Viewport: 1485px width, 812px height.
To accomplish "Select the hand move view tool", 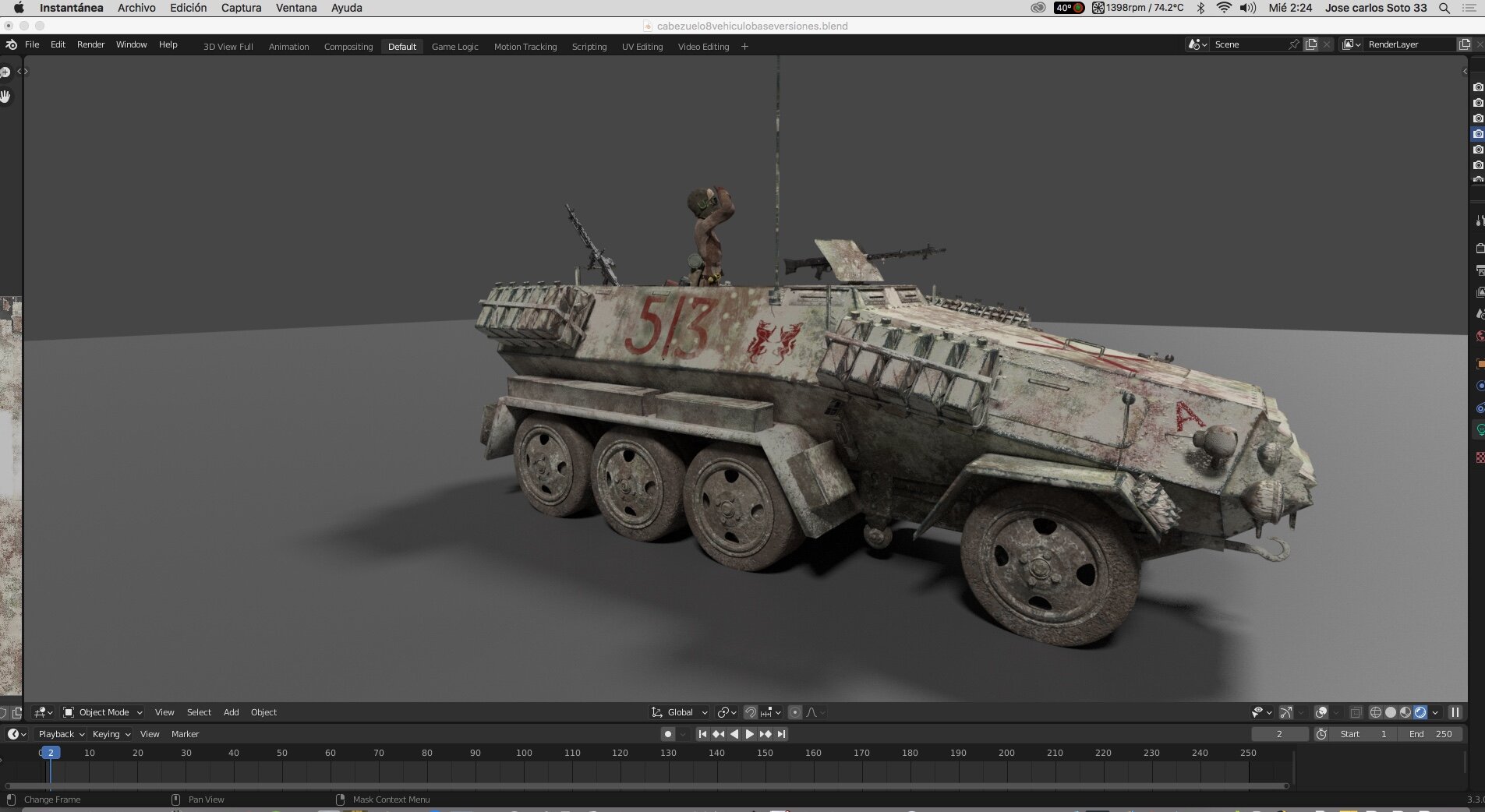I will click(x=5, y=97).
